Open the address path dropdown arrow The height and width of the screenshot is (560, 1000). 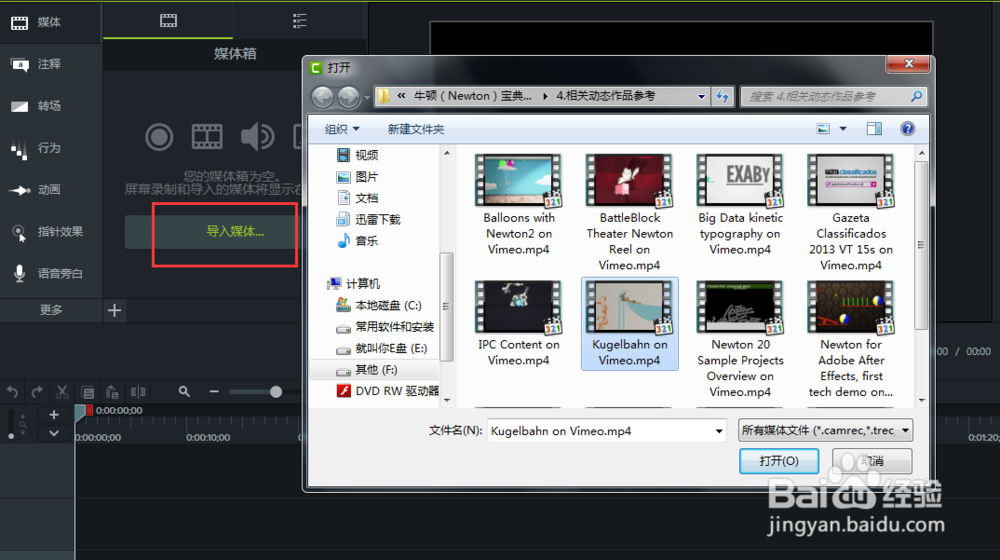point(701,96)
